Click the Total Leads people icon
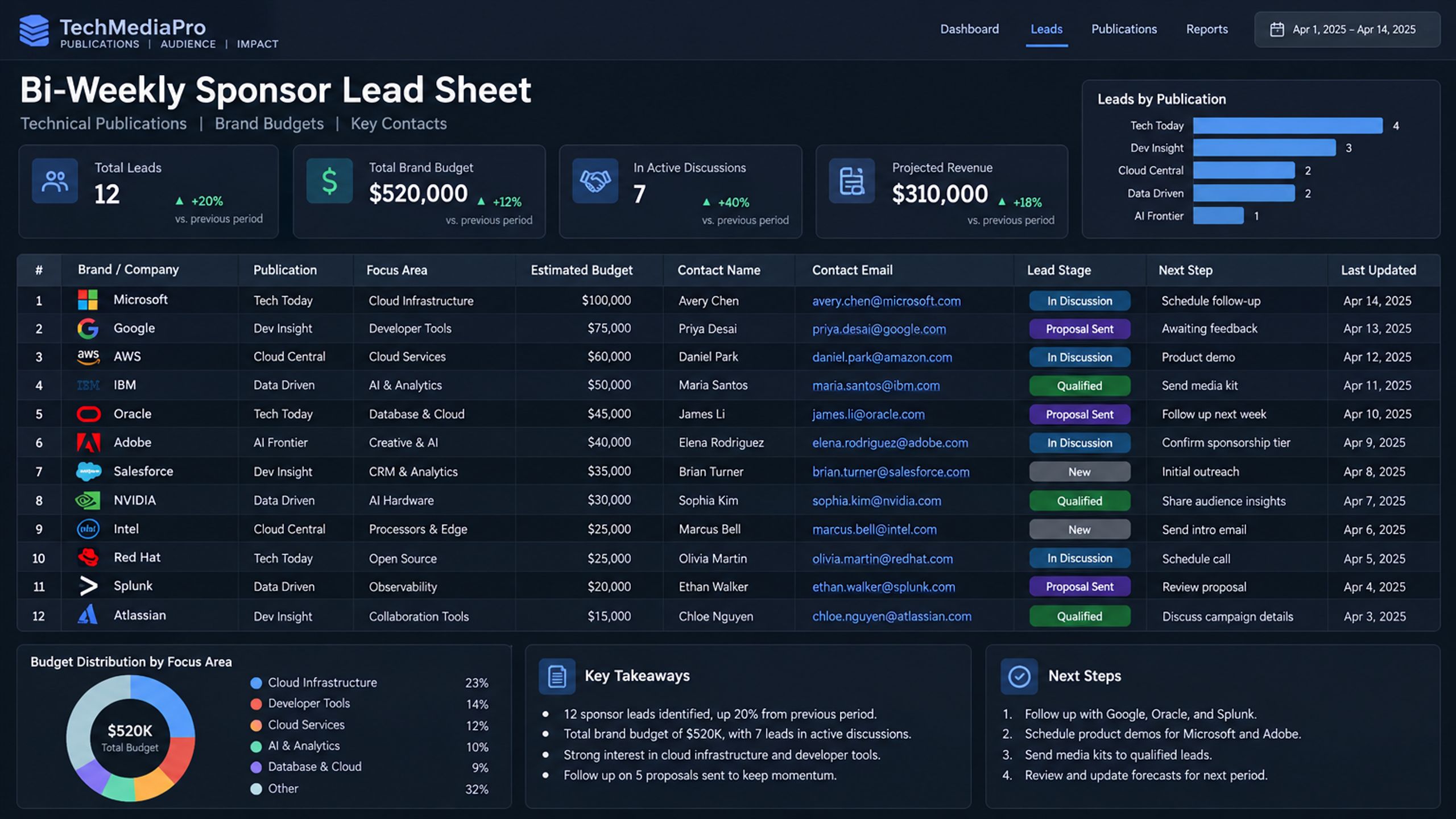This screenshot has height=819, width=1456. tap(55, 181)
